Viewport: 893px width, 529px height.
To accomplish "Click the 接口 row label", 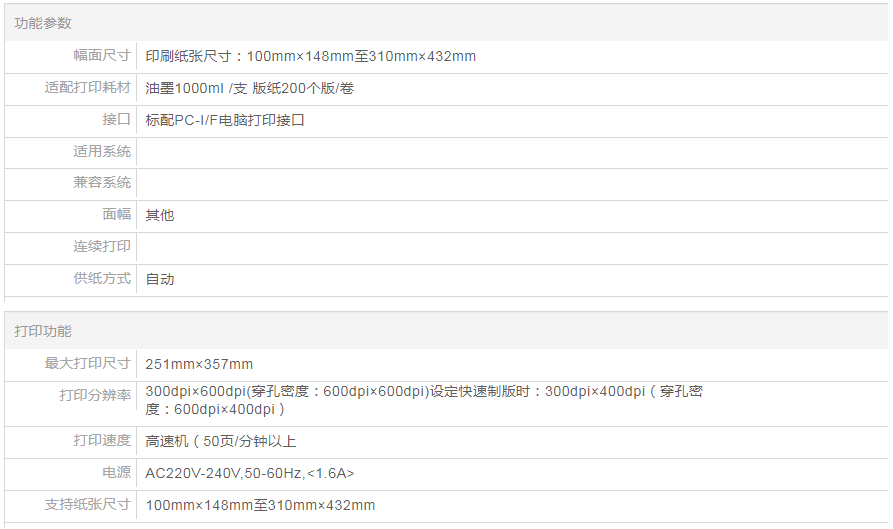I will tap(116, 120).
